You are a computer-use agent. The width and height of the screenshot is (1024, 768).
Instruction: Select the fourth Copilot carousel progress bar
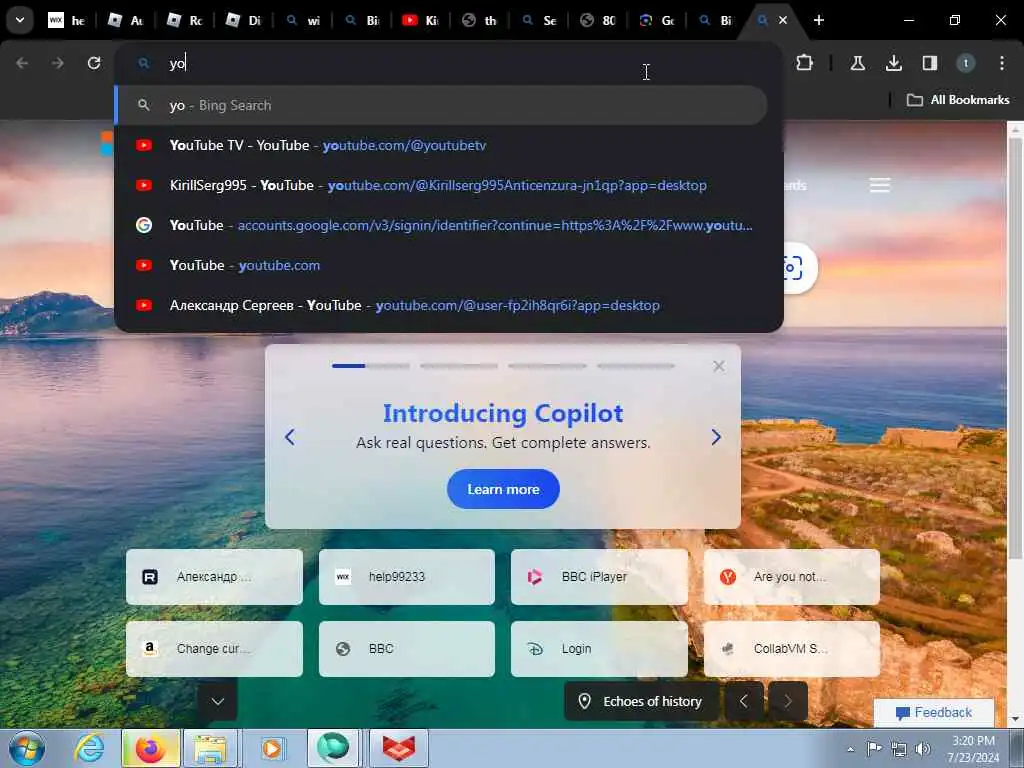635,366
